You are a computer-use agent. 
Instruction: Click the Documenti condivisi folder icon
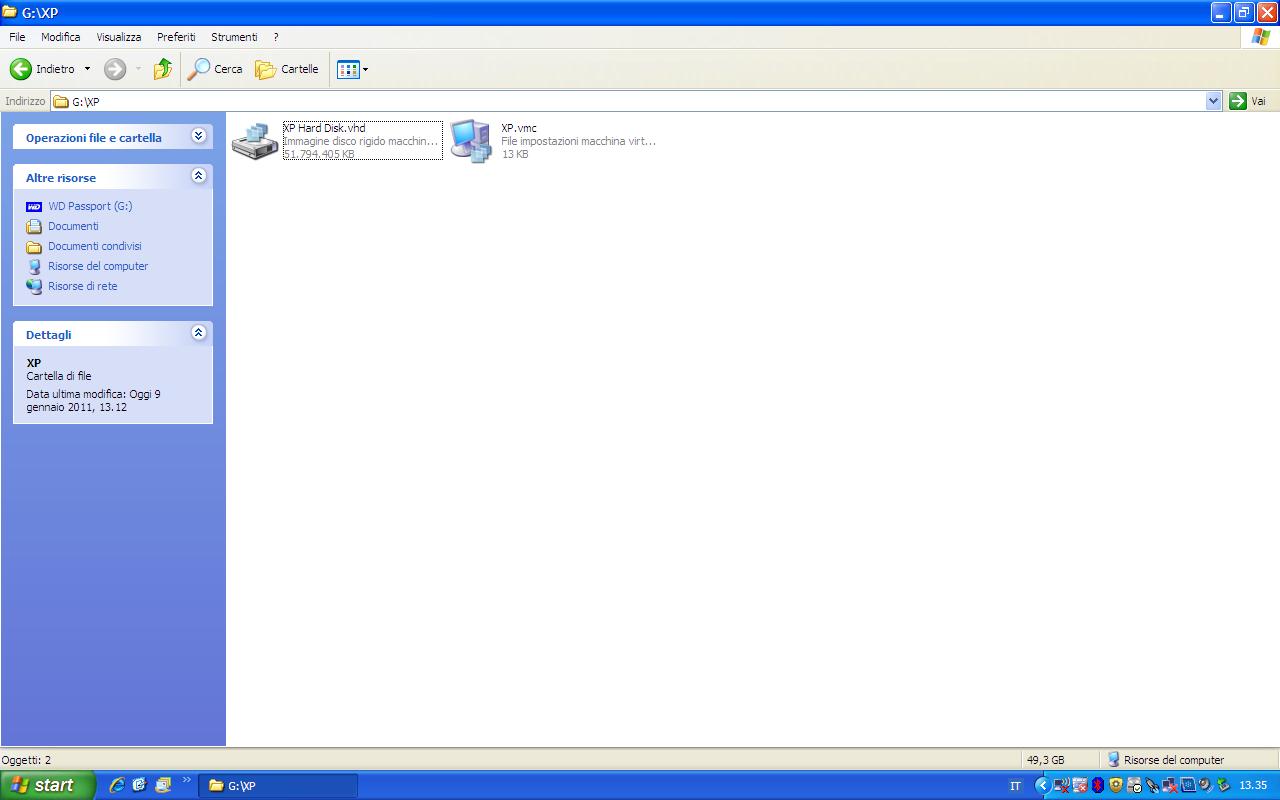click(34, 246)
